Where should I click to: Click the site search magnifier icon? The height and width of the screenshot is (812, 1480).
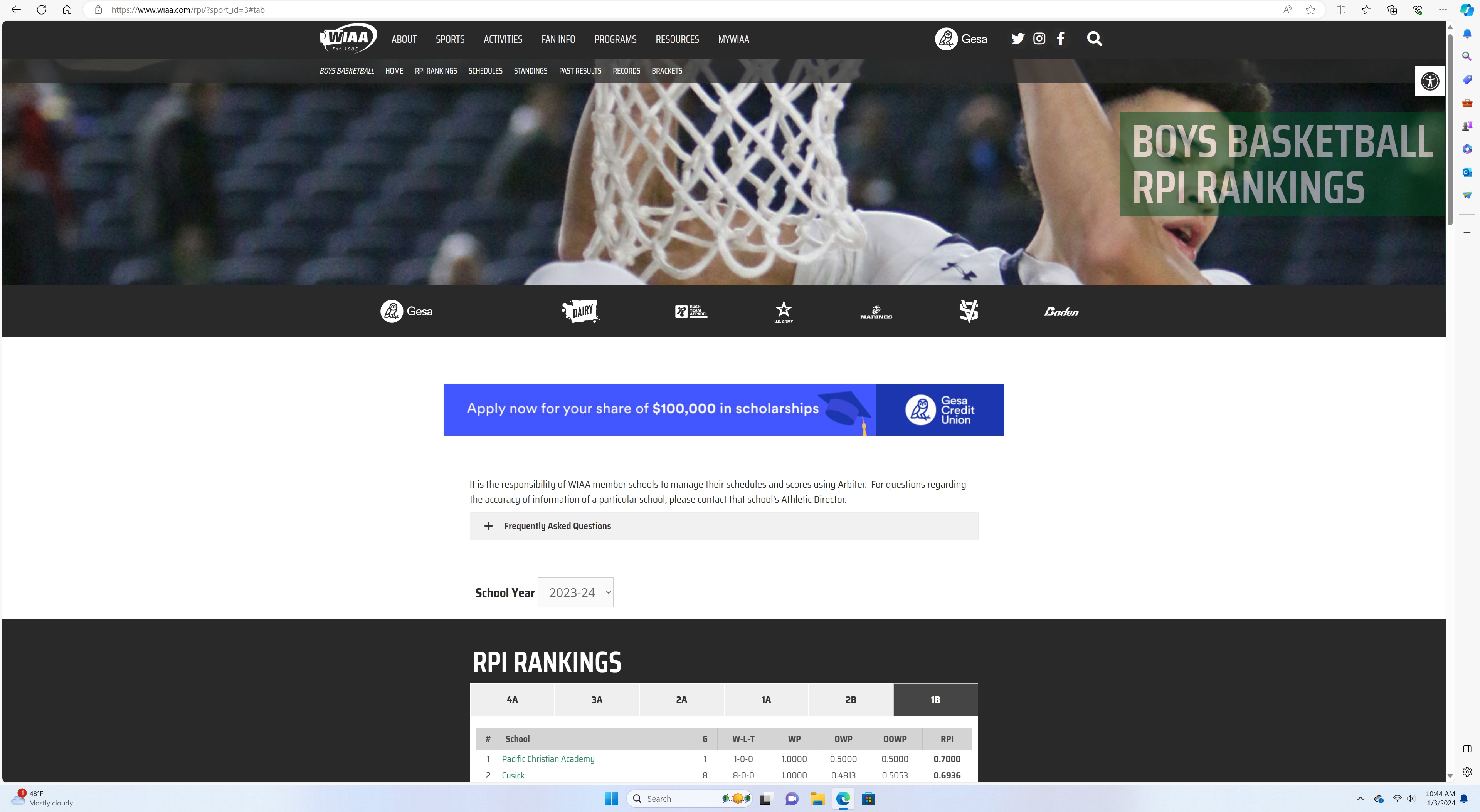[x=1094, y=39]
